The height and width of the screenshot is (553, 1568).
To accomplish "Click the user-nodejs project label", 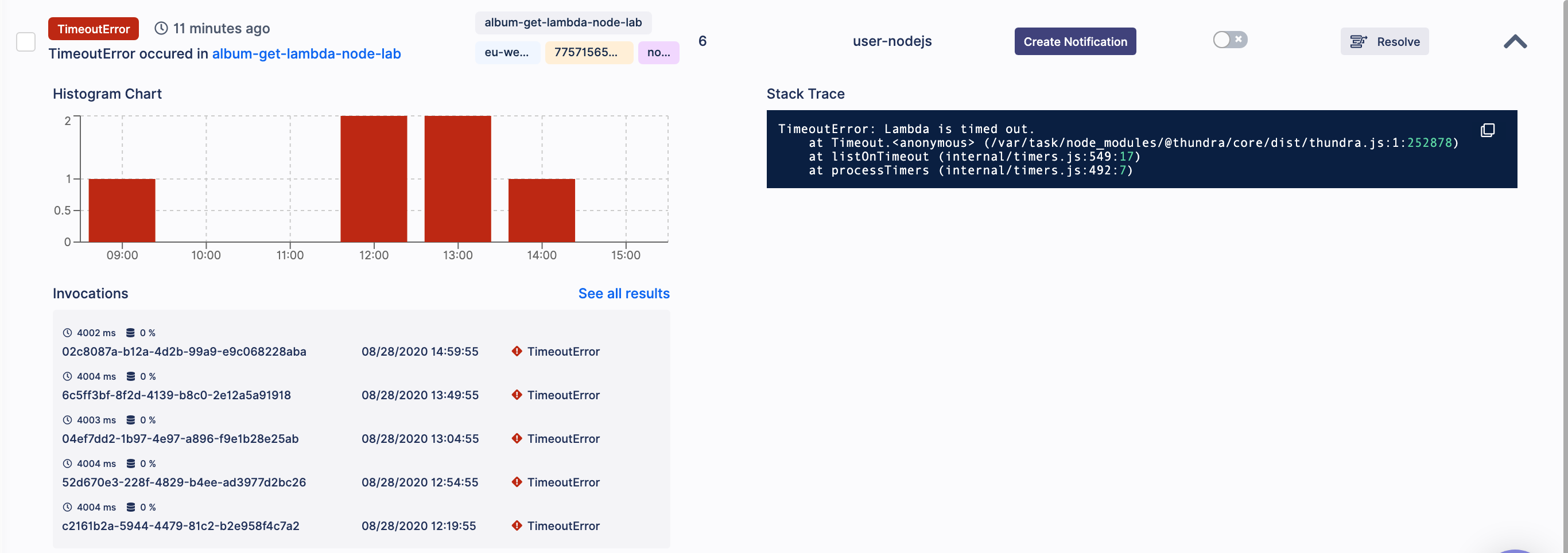I will 892,41.
